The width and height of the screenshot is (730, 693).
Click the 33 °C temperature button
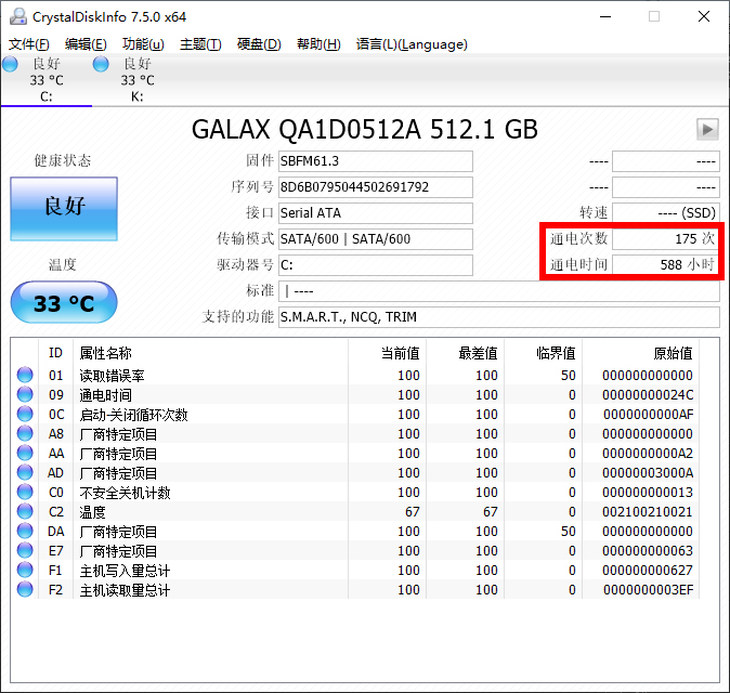(x=64, y=303)
